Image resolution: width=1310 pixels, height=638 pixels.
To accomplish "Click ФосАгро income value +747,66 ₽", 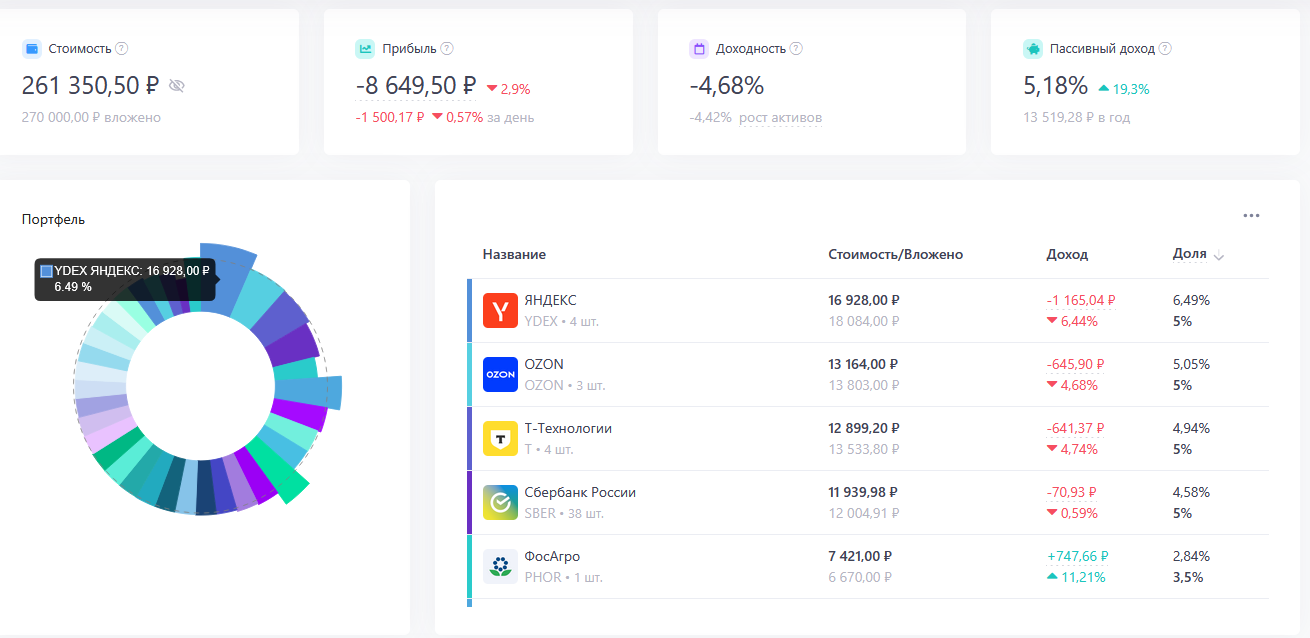I will click(1078, 556).
